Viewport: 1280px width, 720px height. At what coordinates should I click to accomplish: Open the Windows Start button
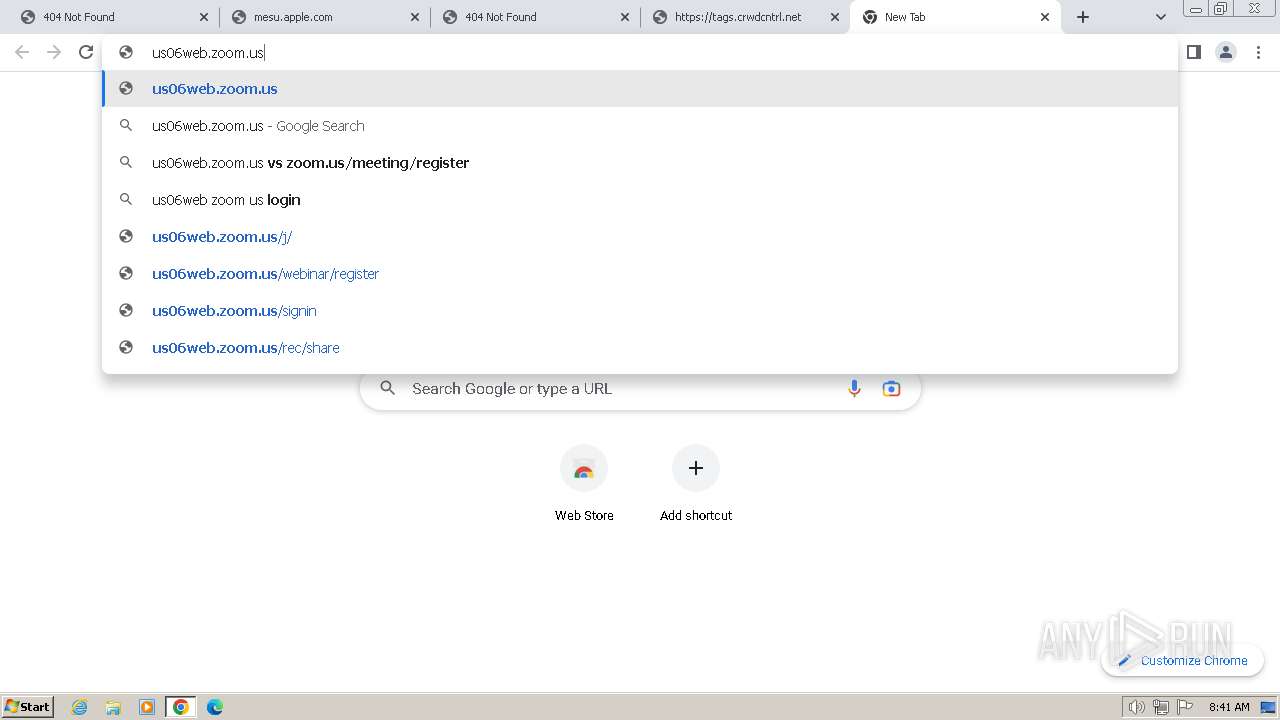tap(28, 707)
